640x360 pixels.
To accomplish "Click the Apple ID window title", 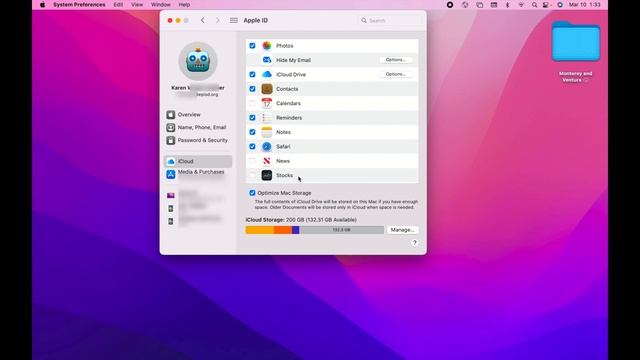I will [x=256, y=20].
